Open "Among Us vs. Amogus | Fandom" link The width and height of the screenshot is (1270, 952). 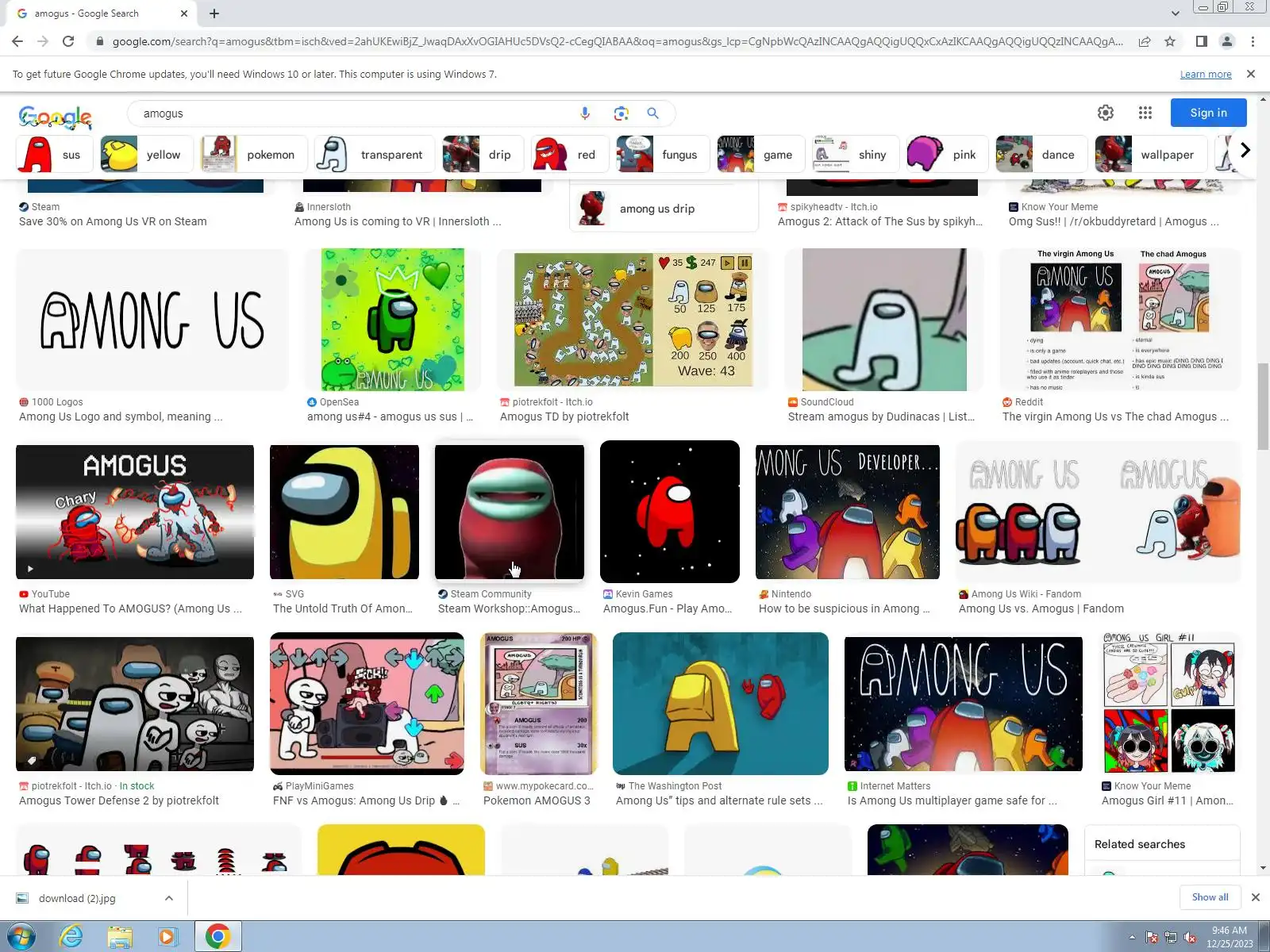1041,608
